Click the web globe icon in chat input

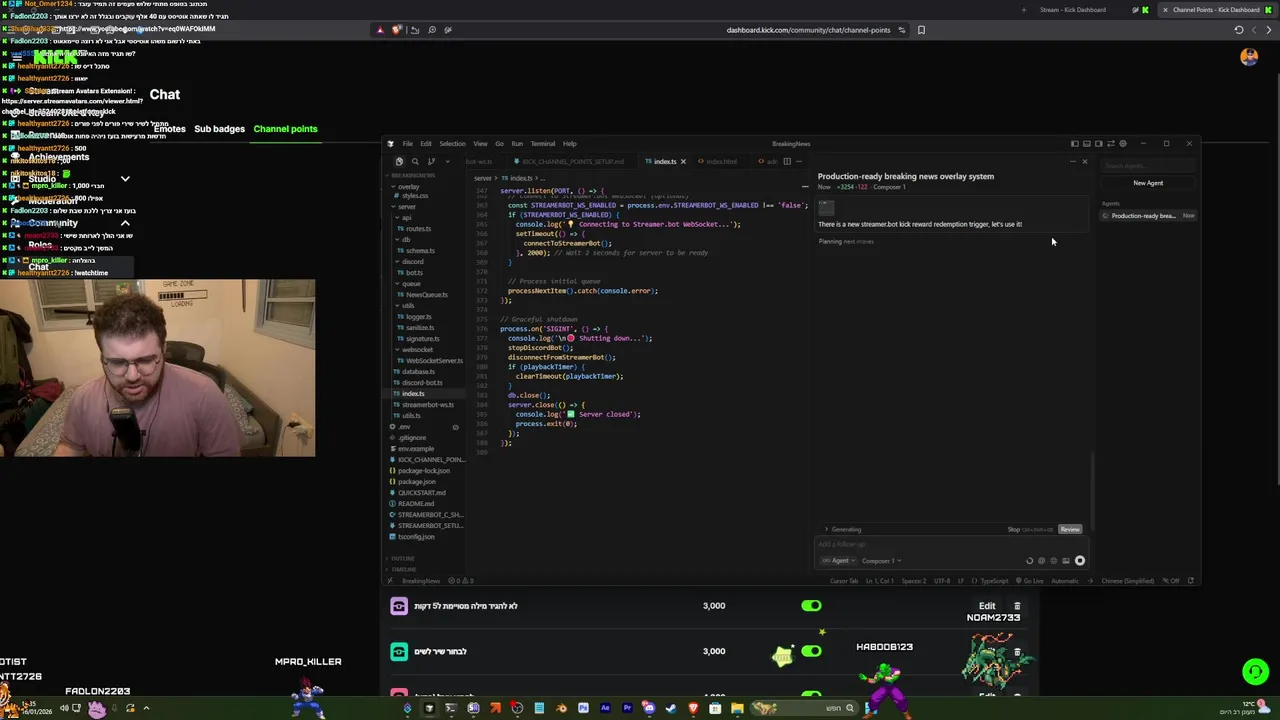tap(1053, 561)
